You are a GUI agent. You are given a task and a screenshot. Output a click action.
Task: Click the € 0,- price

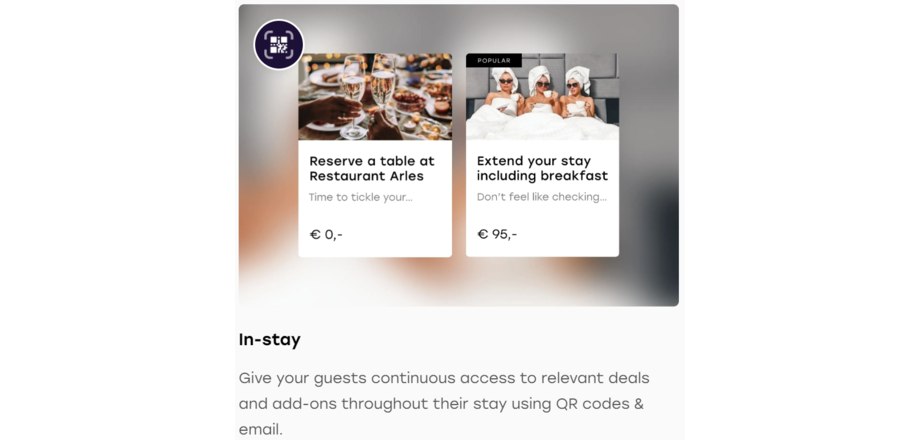point(326,235)
